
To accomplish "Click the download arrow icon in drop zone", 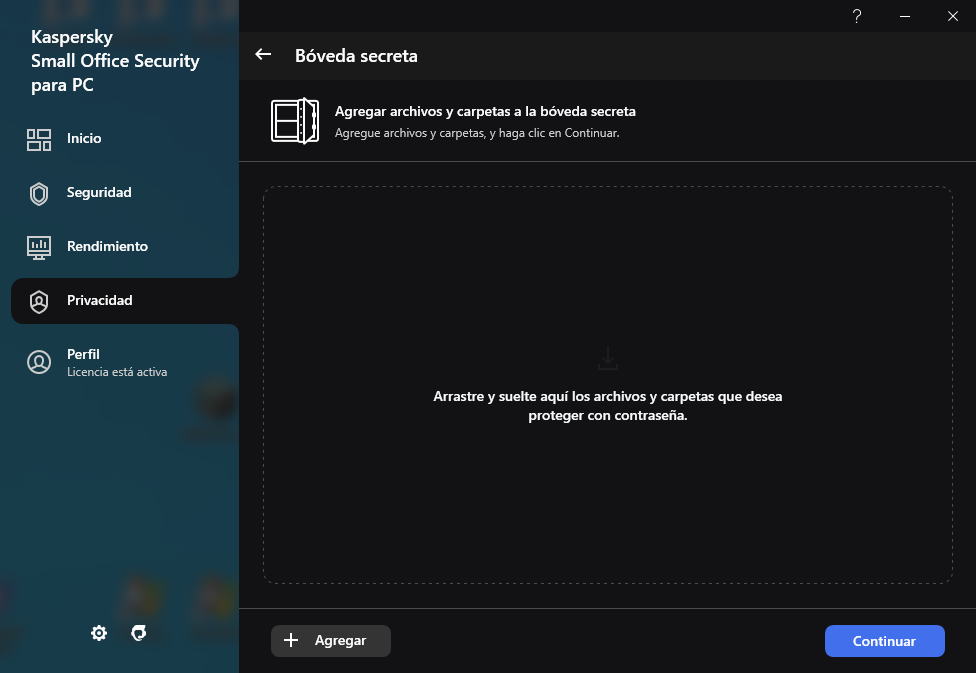I will pyautogui.click(x=608, y=358).
